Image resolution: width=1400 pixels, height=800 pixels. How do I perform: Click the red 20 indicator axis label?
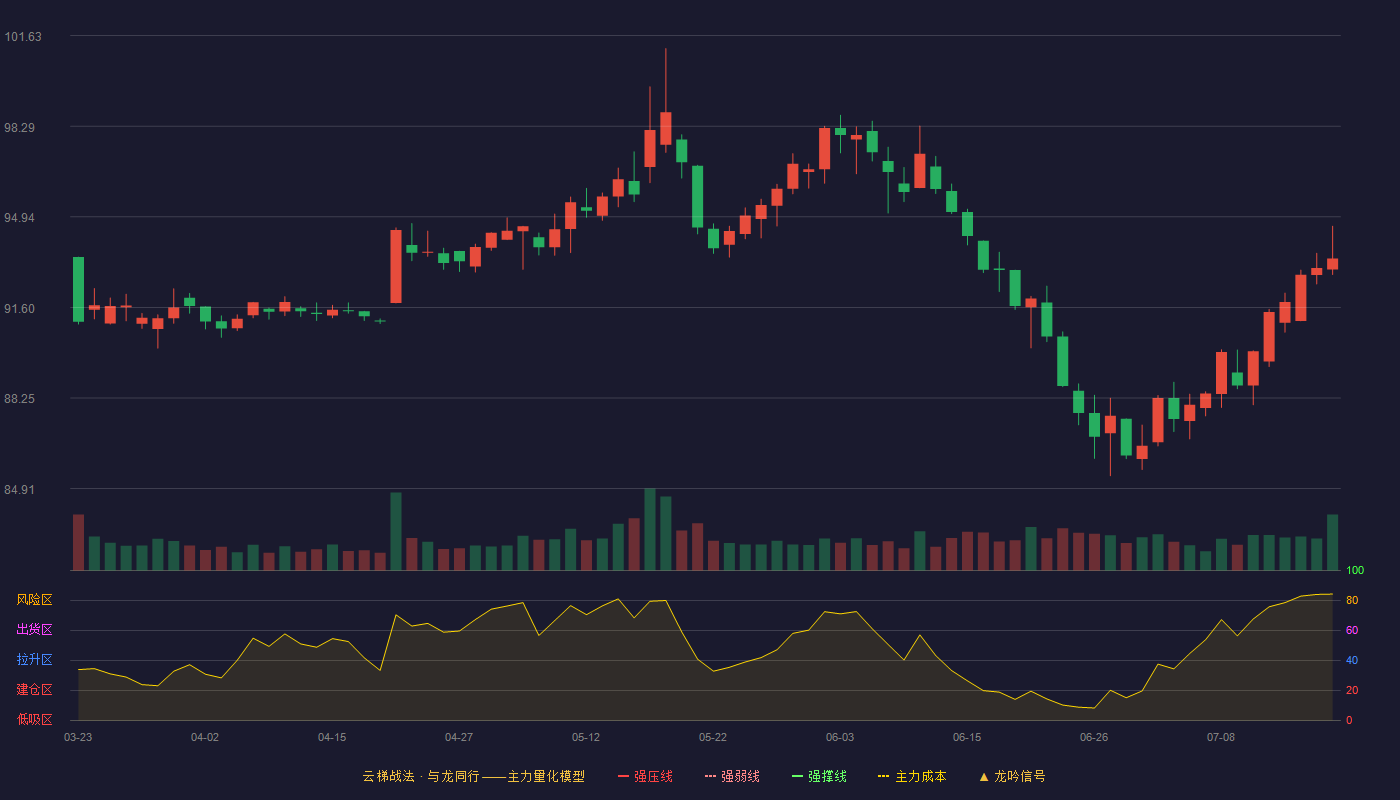[x=1352, y=690]
